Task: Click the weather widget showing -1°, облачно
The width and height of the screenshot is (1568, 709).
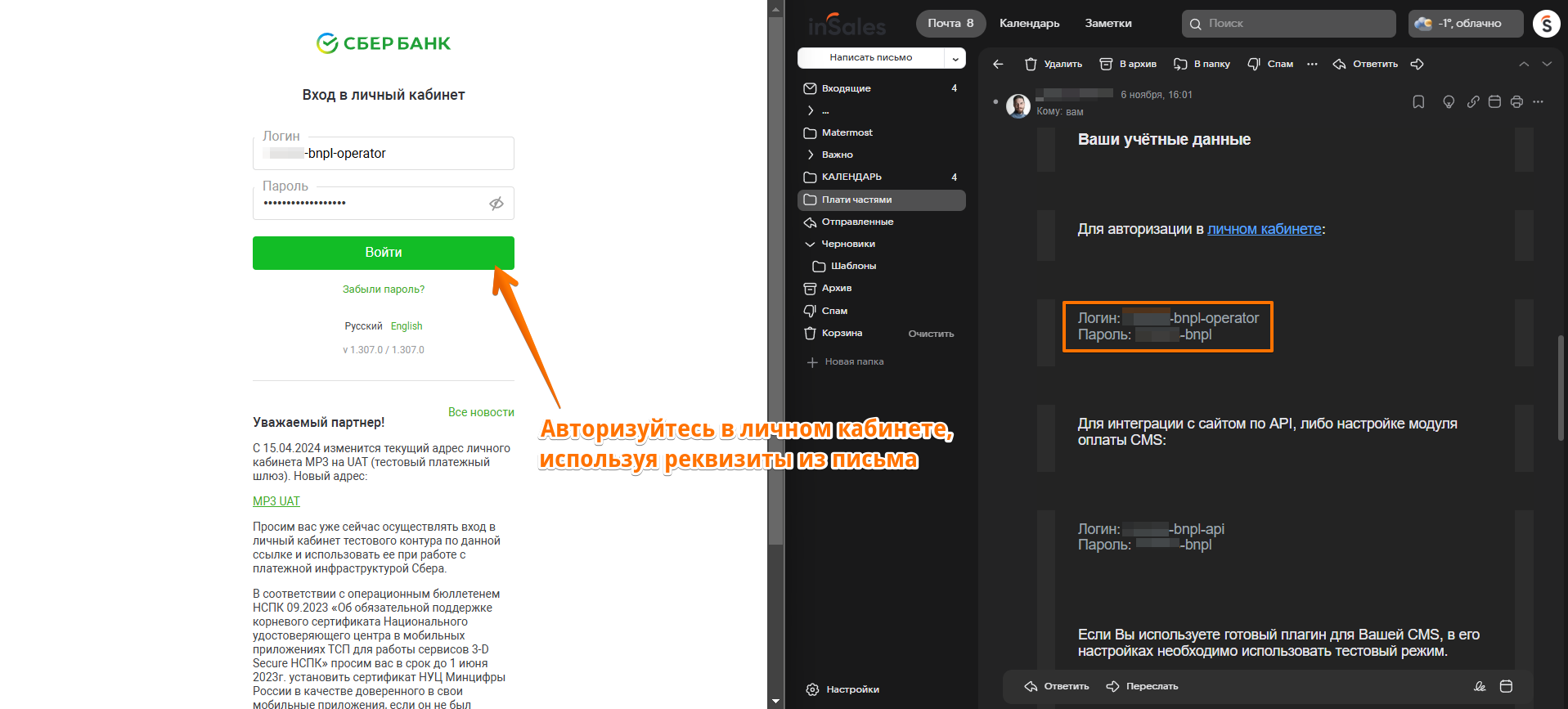Action: click(x=1466, y=24)
